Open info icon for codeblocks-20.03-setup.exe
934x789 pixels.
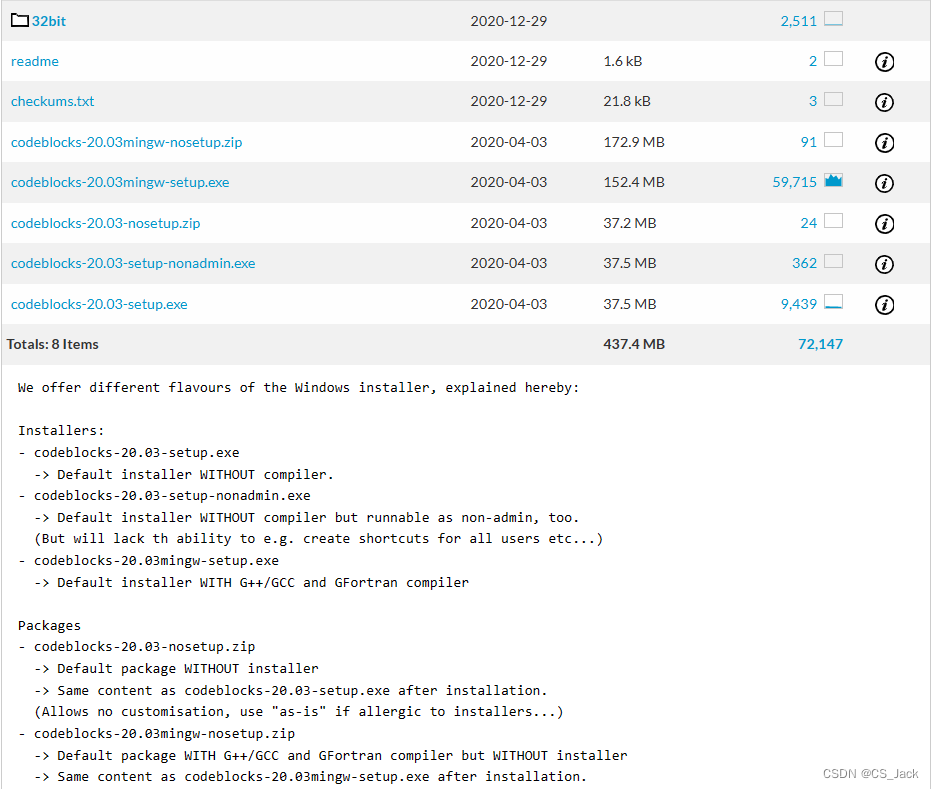pyautogui.click(x=884, y=305)
